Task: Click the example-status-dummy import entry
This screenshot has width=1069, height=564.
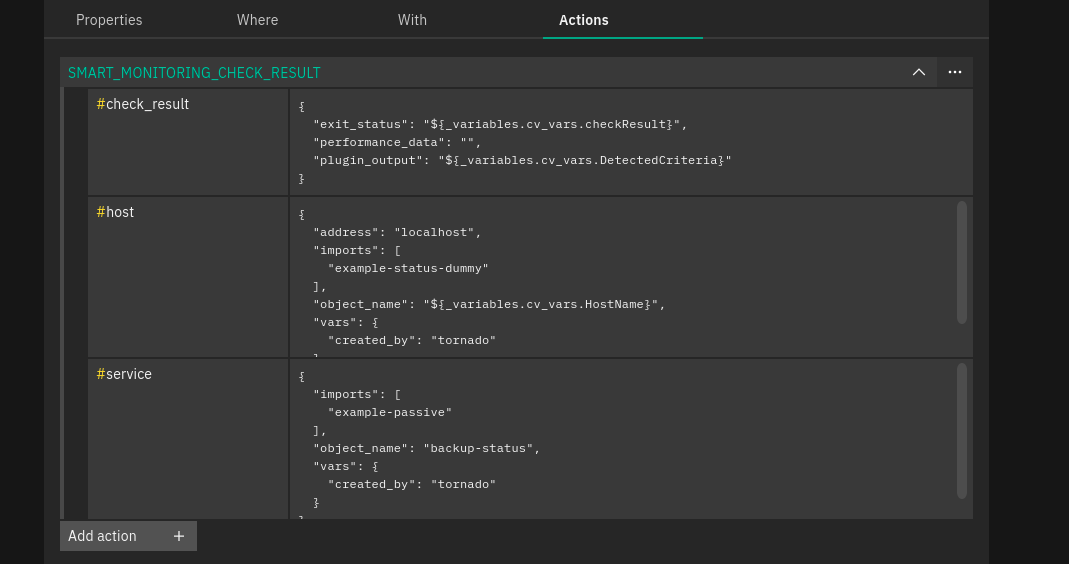Action: click(x=408, y=268)
